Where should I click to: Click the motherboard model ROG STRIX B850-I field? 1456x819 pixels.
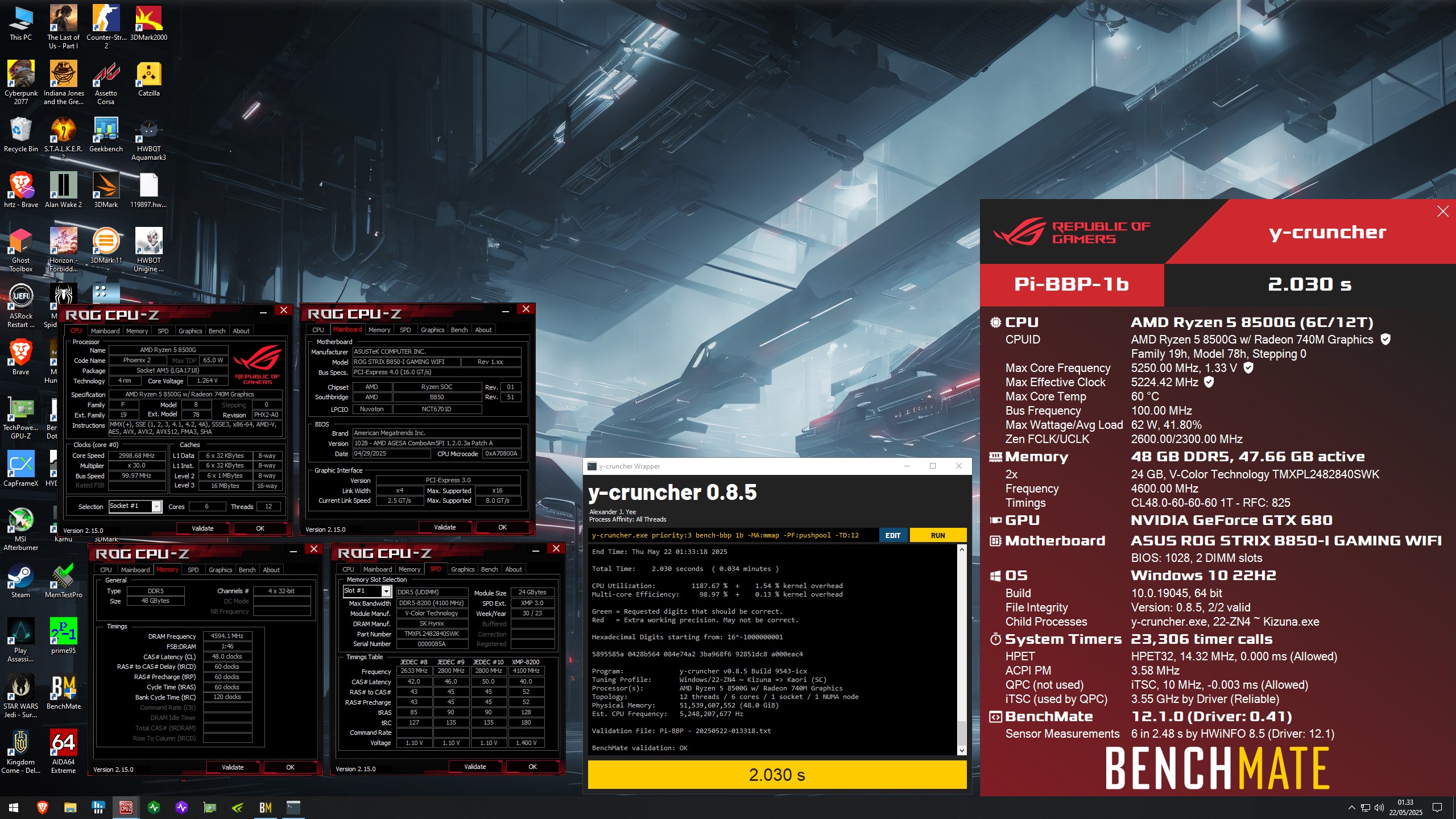click(406, 362)
